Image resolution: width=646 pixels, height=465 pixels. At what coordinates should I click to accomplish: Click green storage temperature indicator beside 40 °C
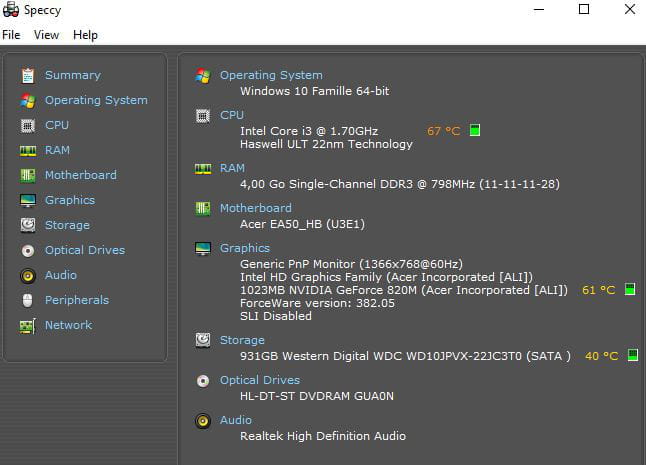[632, 355]
